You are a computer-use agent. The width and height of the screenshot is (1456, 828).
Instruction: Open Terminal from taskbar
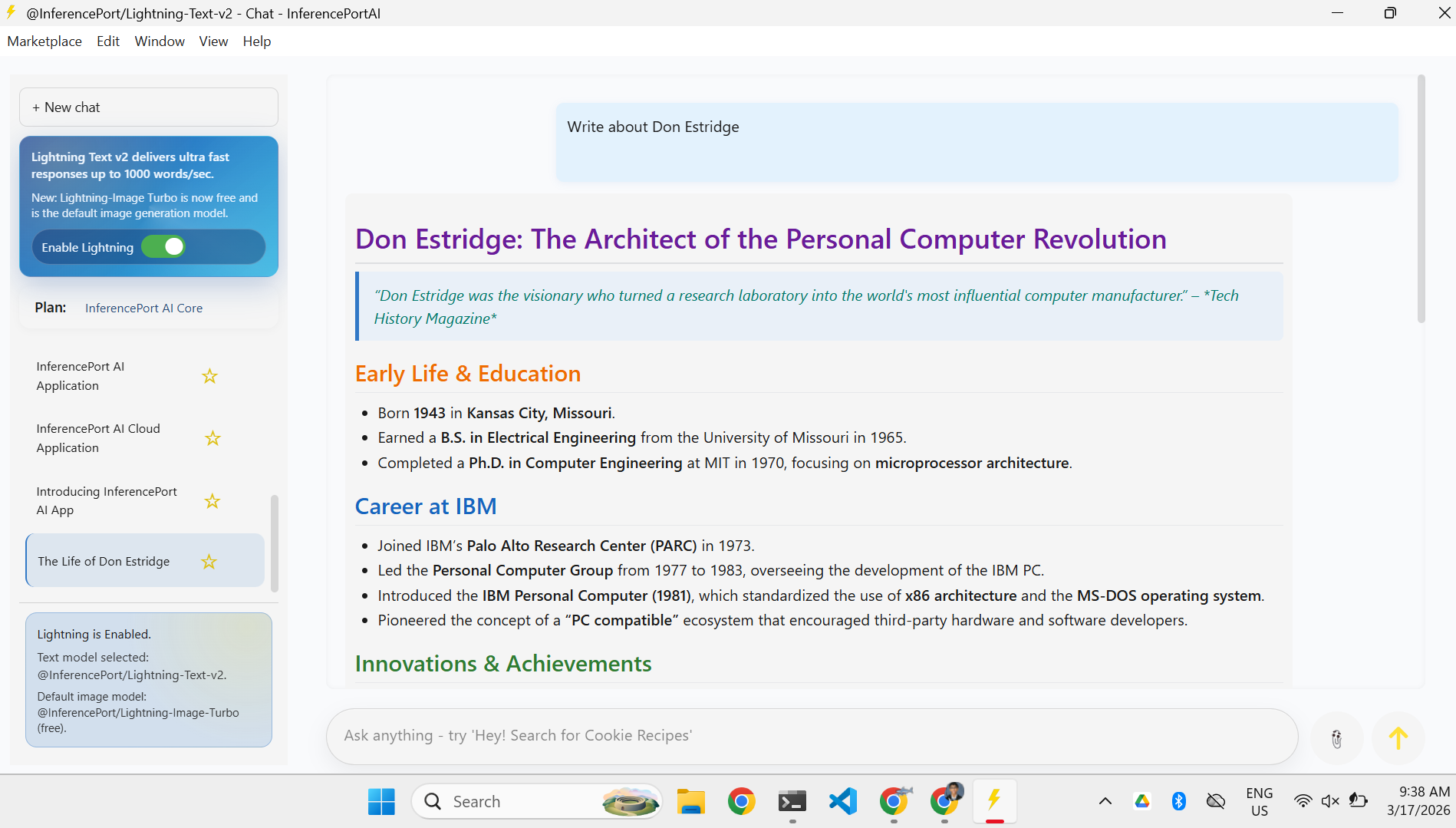point(792,801)
